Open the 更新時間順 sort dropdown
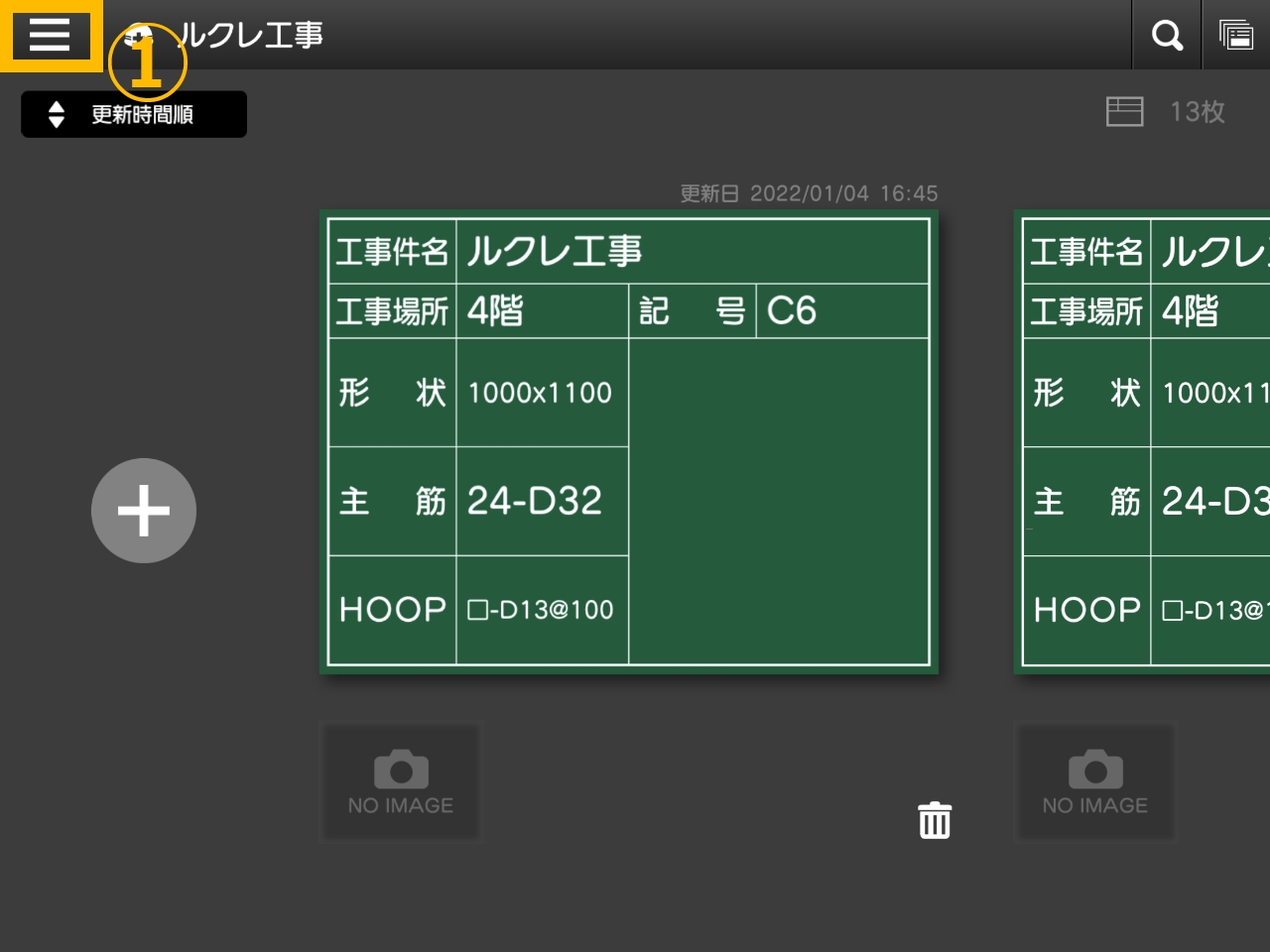Viewport: 1270px width, 952px height. [x=134, y=114]
